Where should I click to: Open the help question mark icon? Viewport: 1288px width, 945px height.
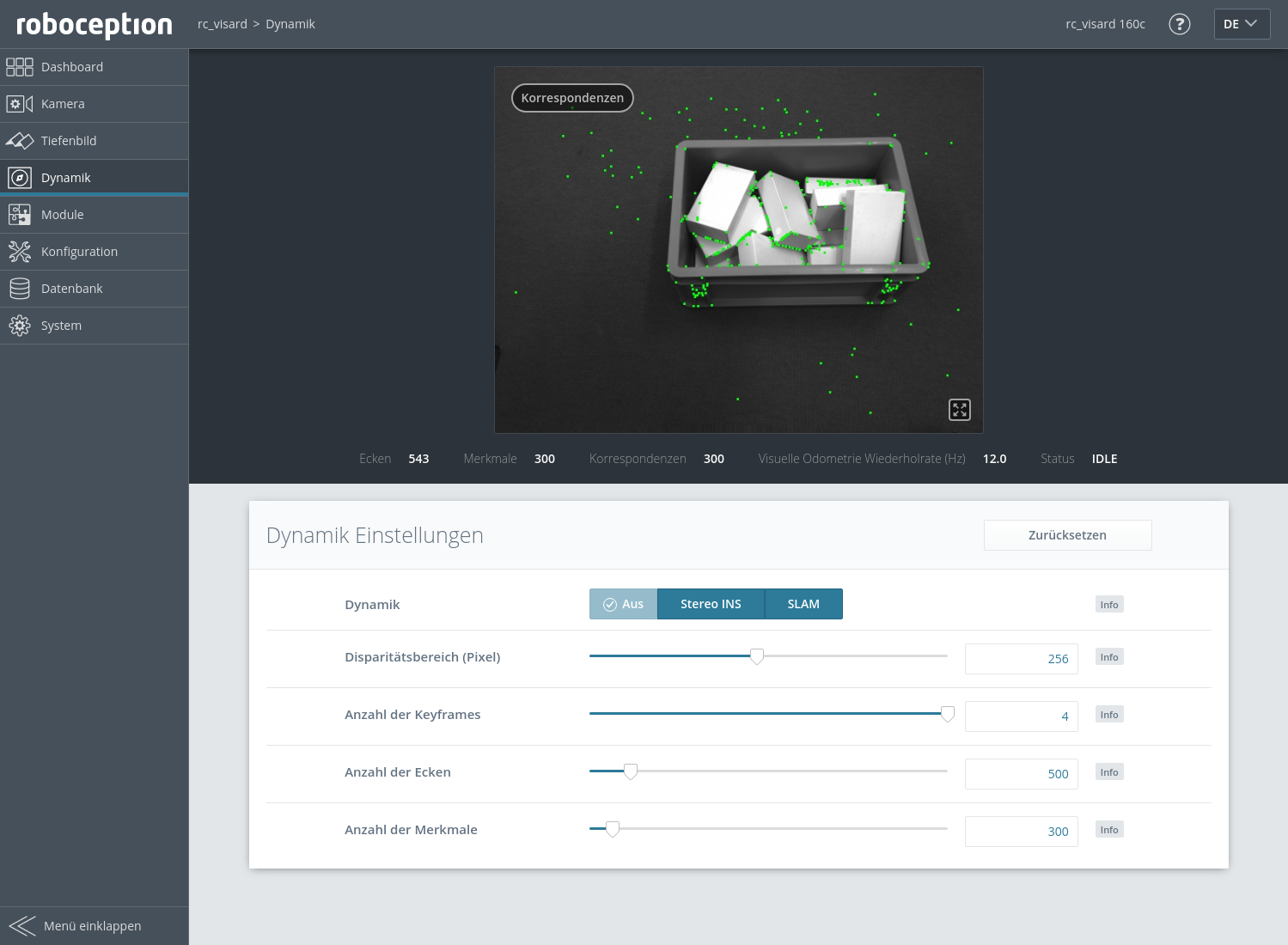pos(1180,24)
